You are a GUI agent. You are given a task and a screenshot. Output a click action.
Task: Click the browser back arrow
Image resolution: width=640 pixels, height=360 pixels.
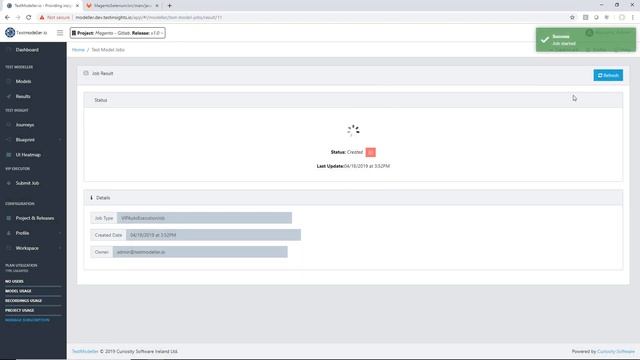coord(7,18)
